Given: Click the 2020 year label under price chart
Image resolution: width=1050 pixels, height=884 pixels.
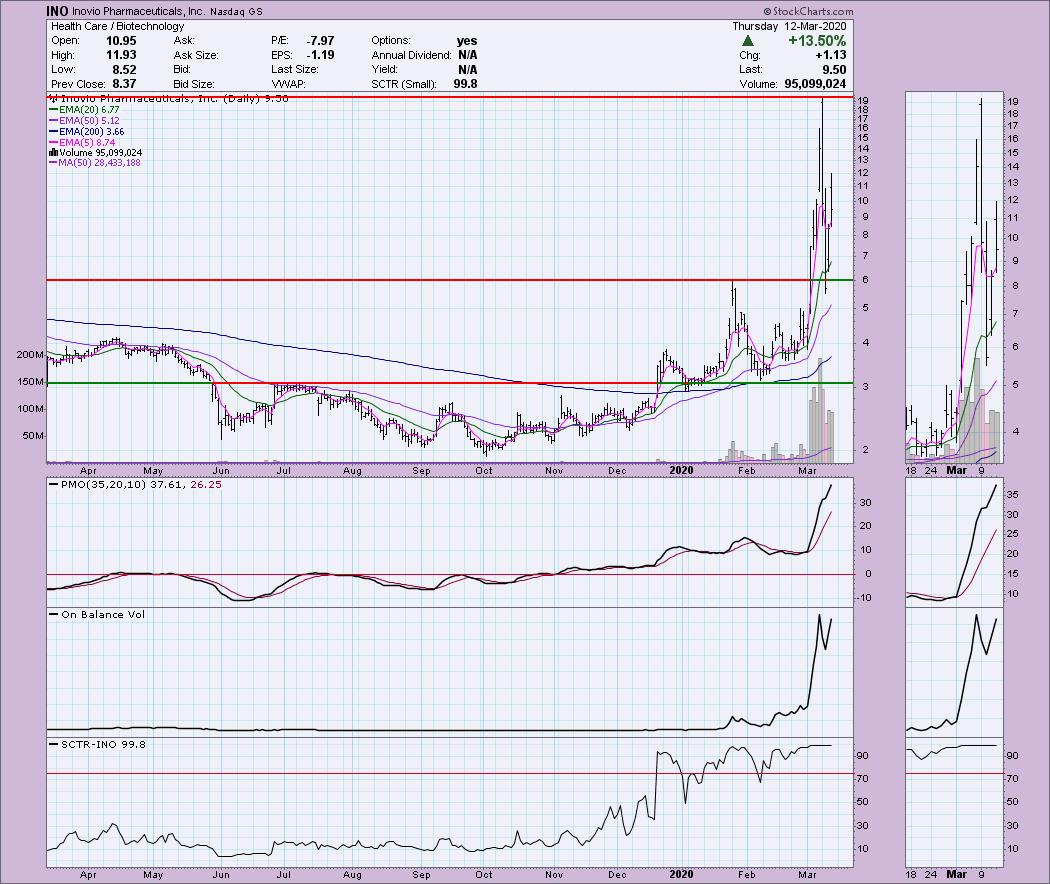Looking at the screenshot, I should [x=681, y=470].
